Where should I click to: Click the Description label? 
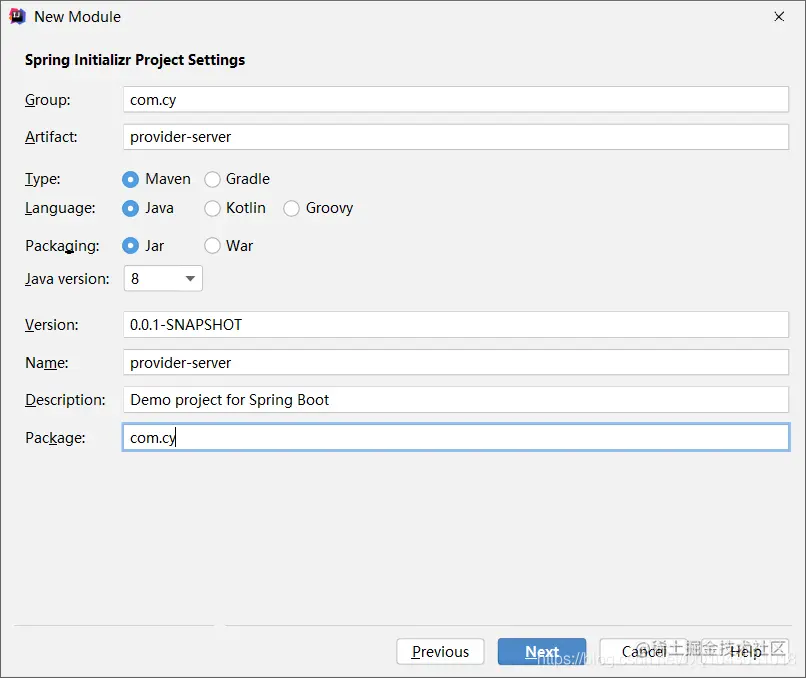[x=65, y=400]
